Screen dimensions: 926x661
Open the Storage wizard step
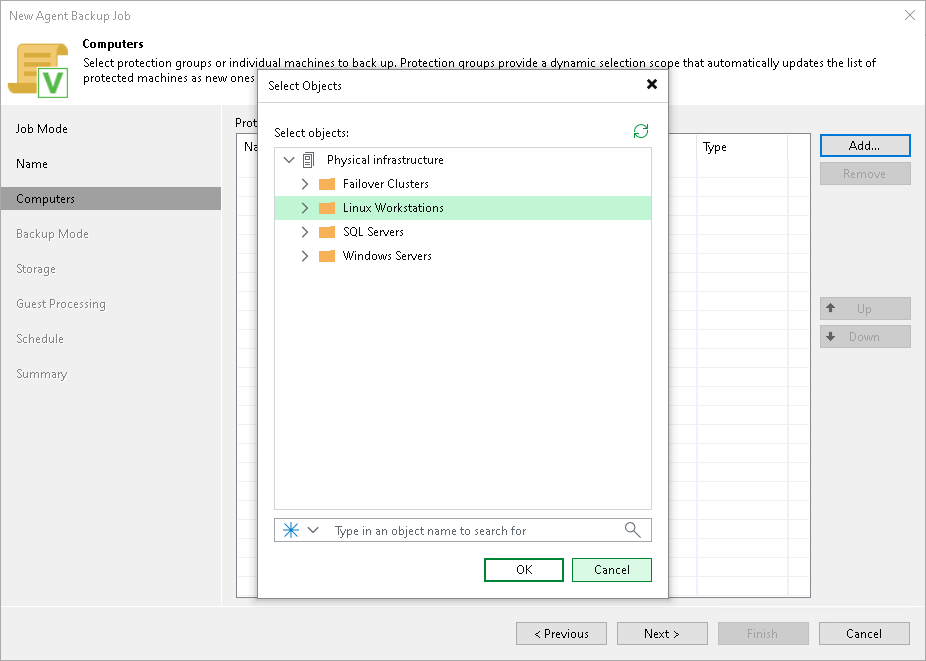click(x=36, y=269)
